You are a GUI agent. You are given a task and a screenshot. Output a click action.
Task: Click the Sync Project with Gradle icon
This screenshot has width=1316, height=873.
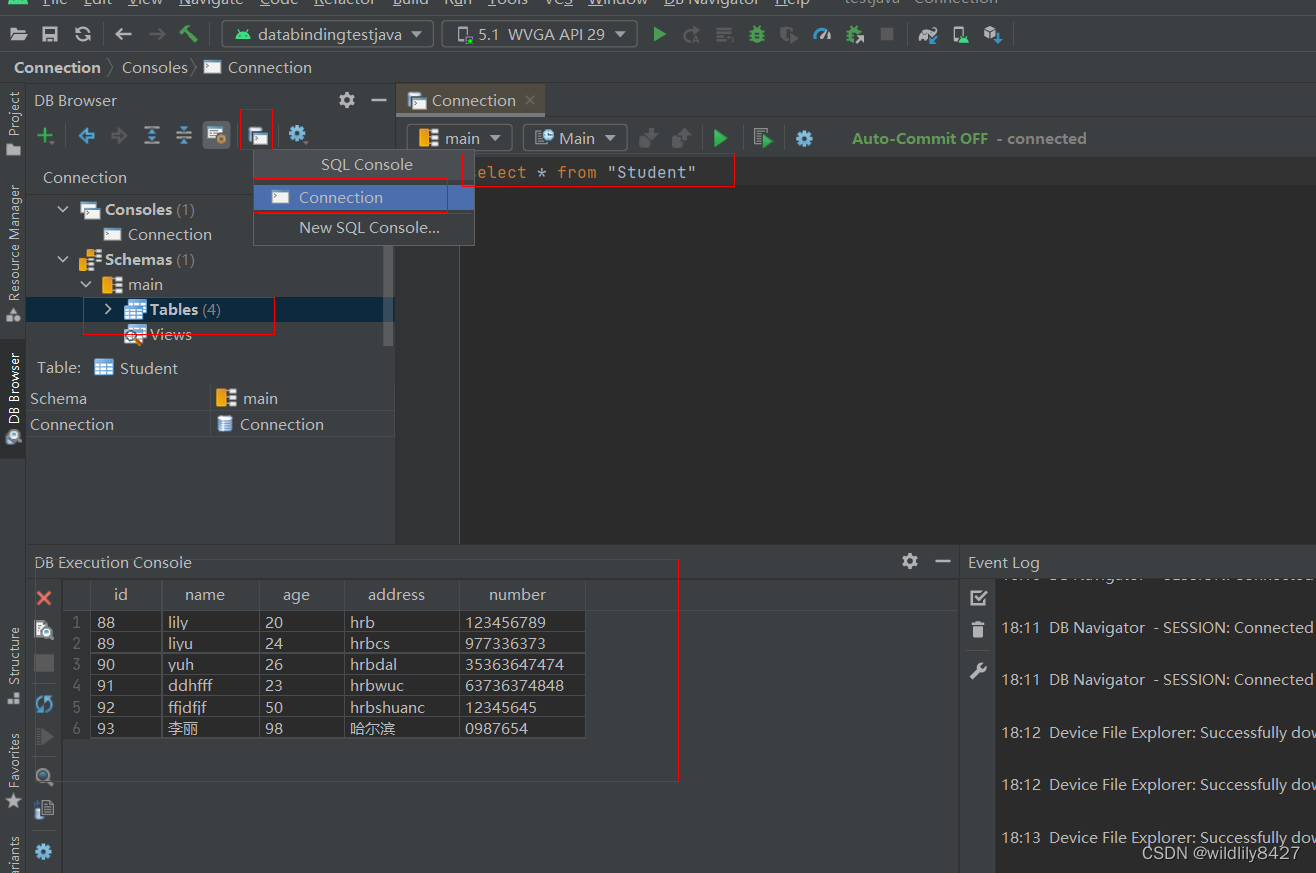pyautogui.click(x=928, y=35)
